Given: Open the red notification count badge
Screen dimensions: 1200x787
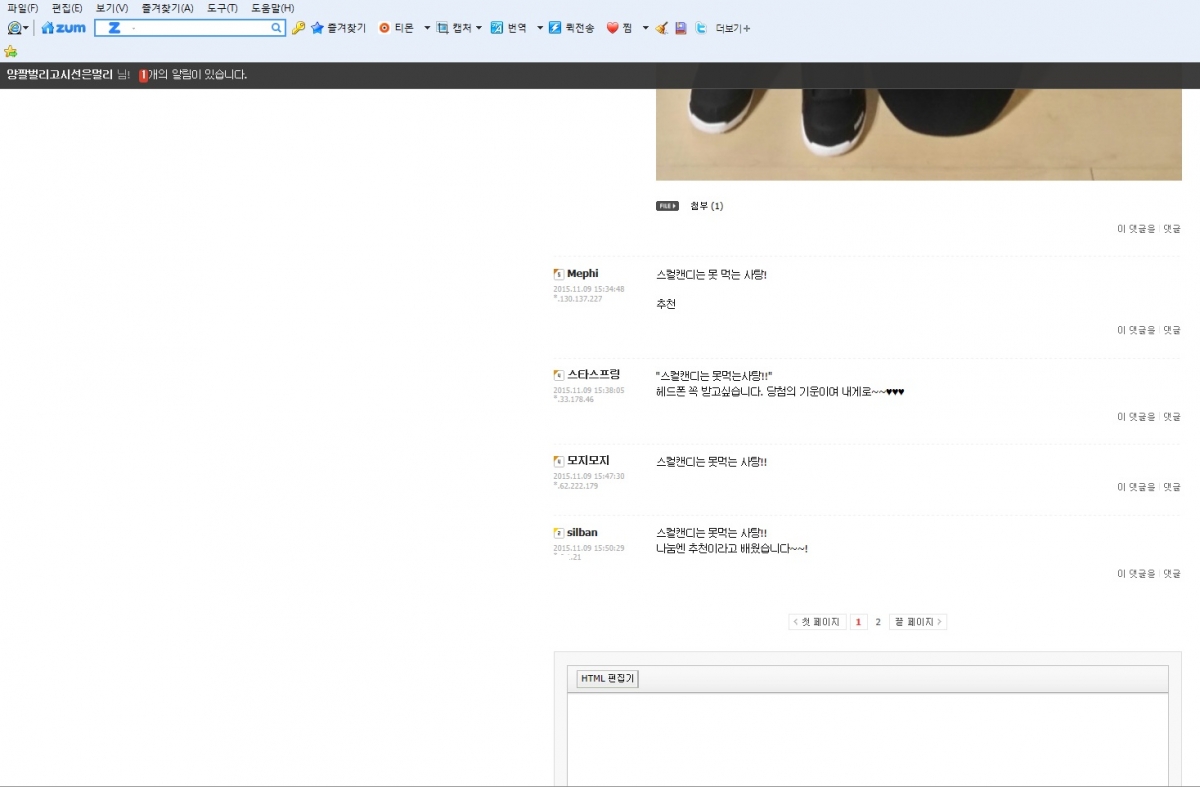Looking at the screenshot, I should [x=143, y=75].
